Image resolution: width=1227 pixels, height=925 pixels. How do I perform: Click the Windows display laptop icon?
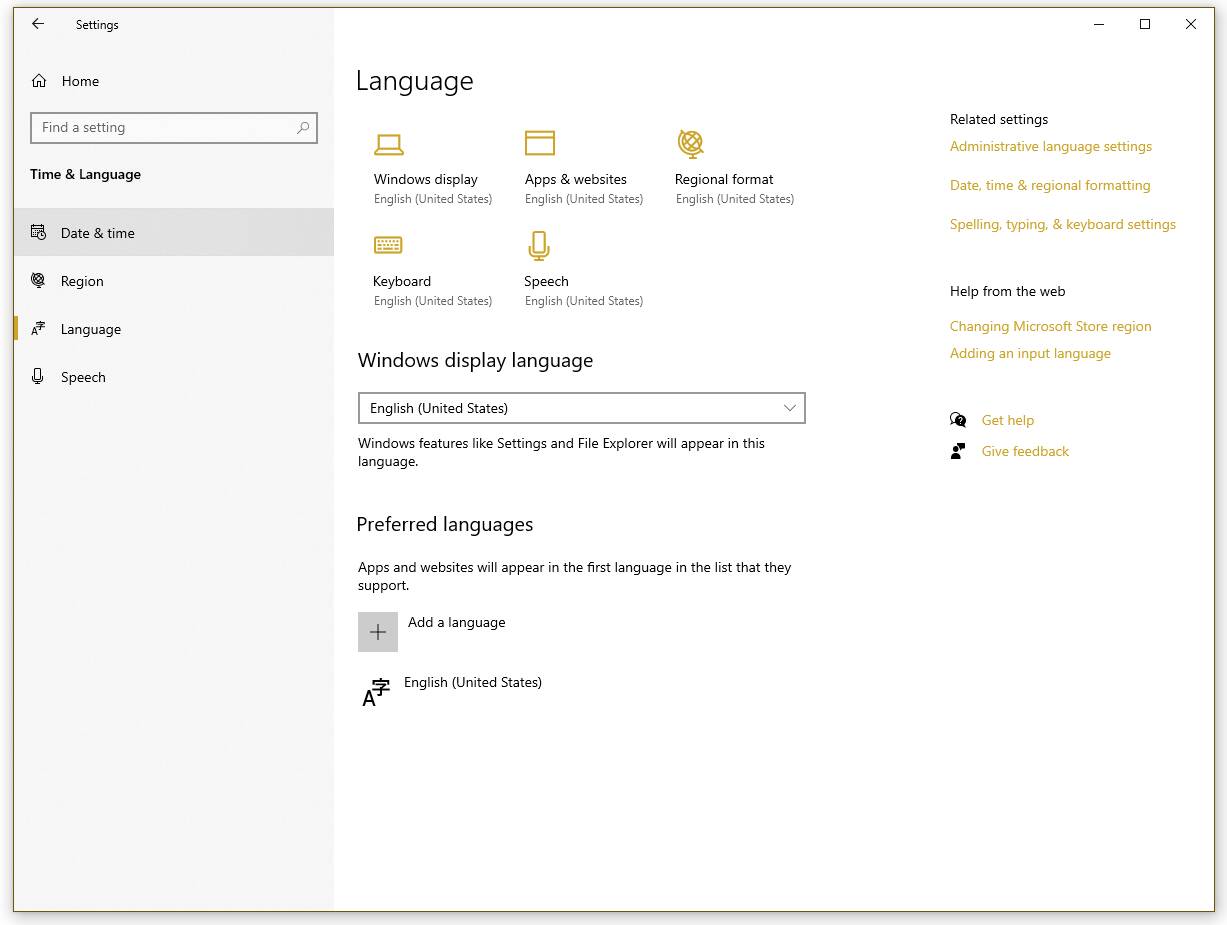pos(388,145)
